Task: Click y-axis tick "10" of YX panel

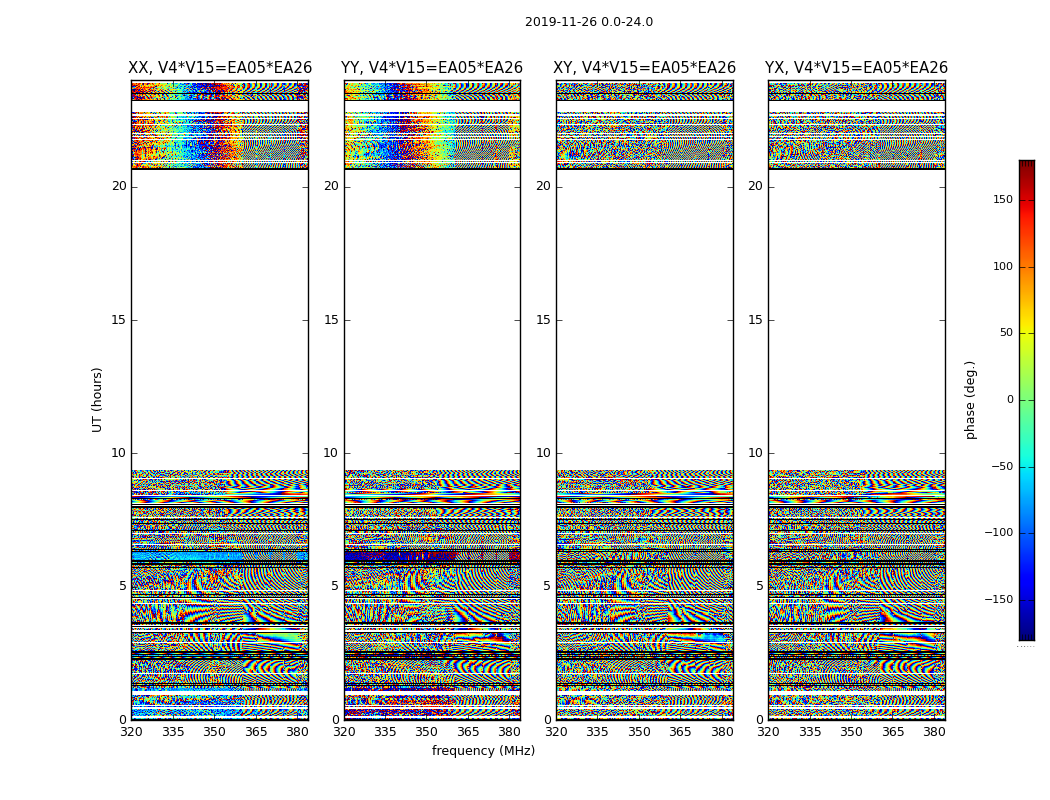Action: 755,453
